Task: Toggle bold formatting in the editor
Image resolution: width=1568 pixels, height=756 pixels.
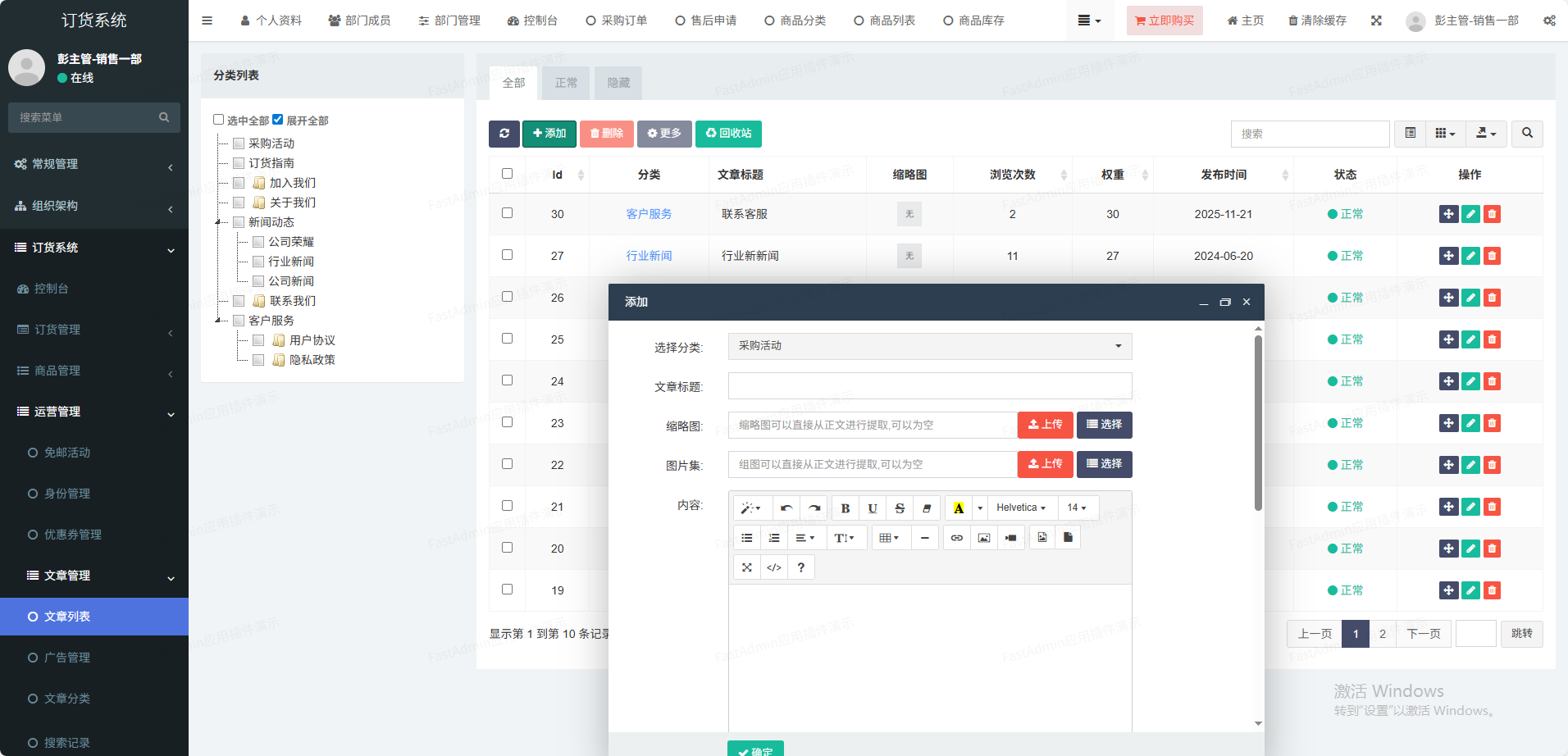Action: pyautogui.click(x=845, y=508)
